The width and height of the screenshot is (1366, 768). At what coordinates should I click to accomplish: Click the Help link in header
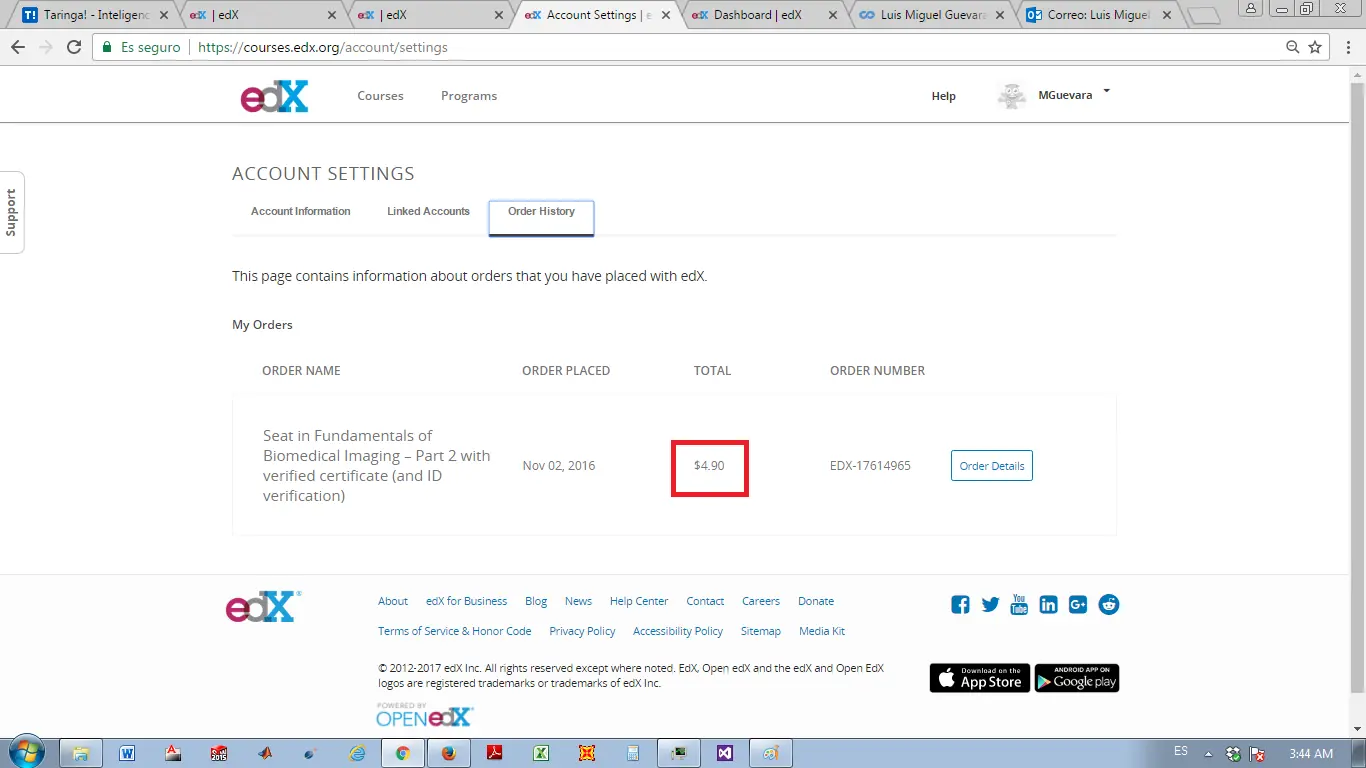point(943,96)
